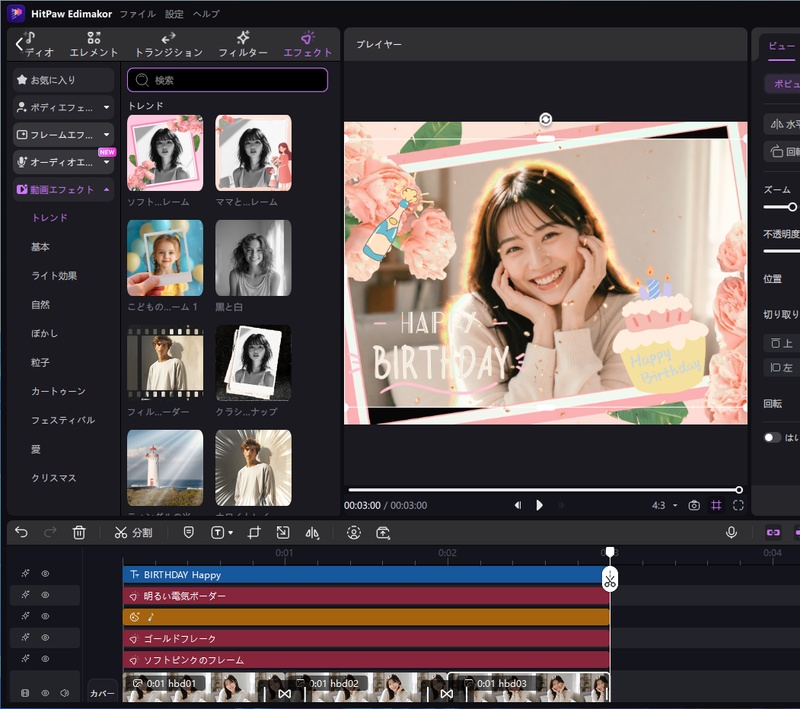The width and height of the screenshot is (800, 709).
Task: Click the microphone voiceover icon
Action: 731,533
